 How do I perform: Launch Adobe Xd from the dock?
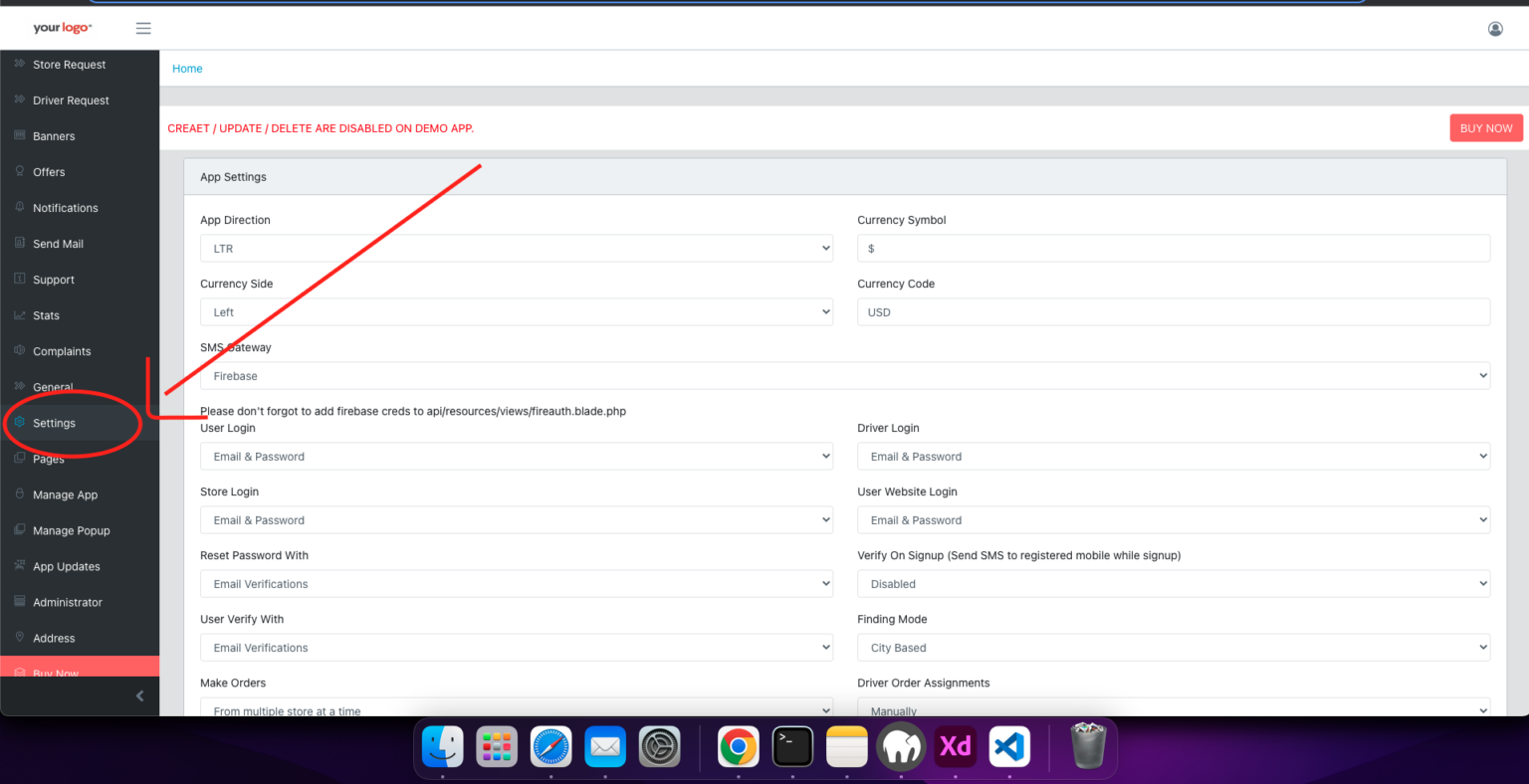point(955,746)
